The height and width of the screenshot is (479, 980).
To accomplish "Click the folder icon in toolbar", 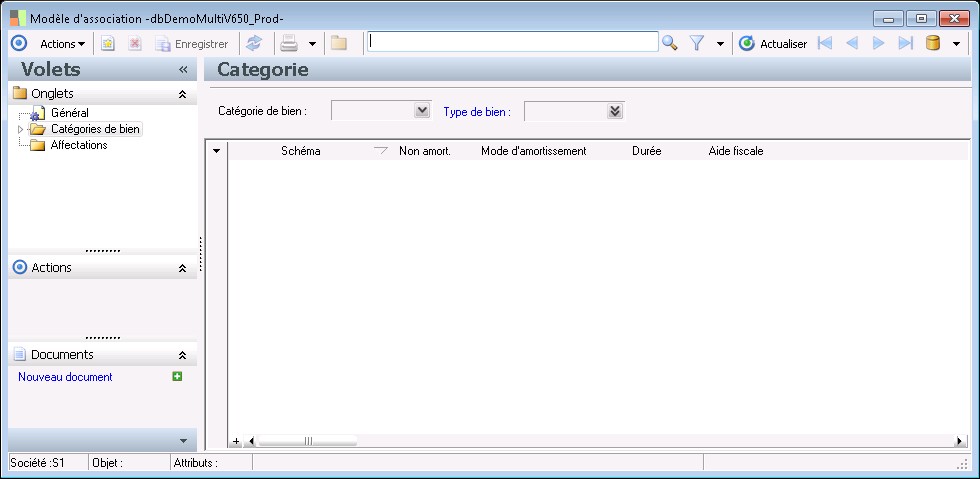I will click(x=339, y=43).
